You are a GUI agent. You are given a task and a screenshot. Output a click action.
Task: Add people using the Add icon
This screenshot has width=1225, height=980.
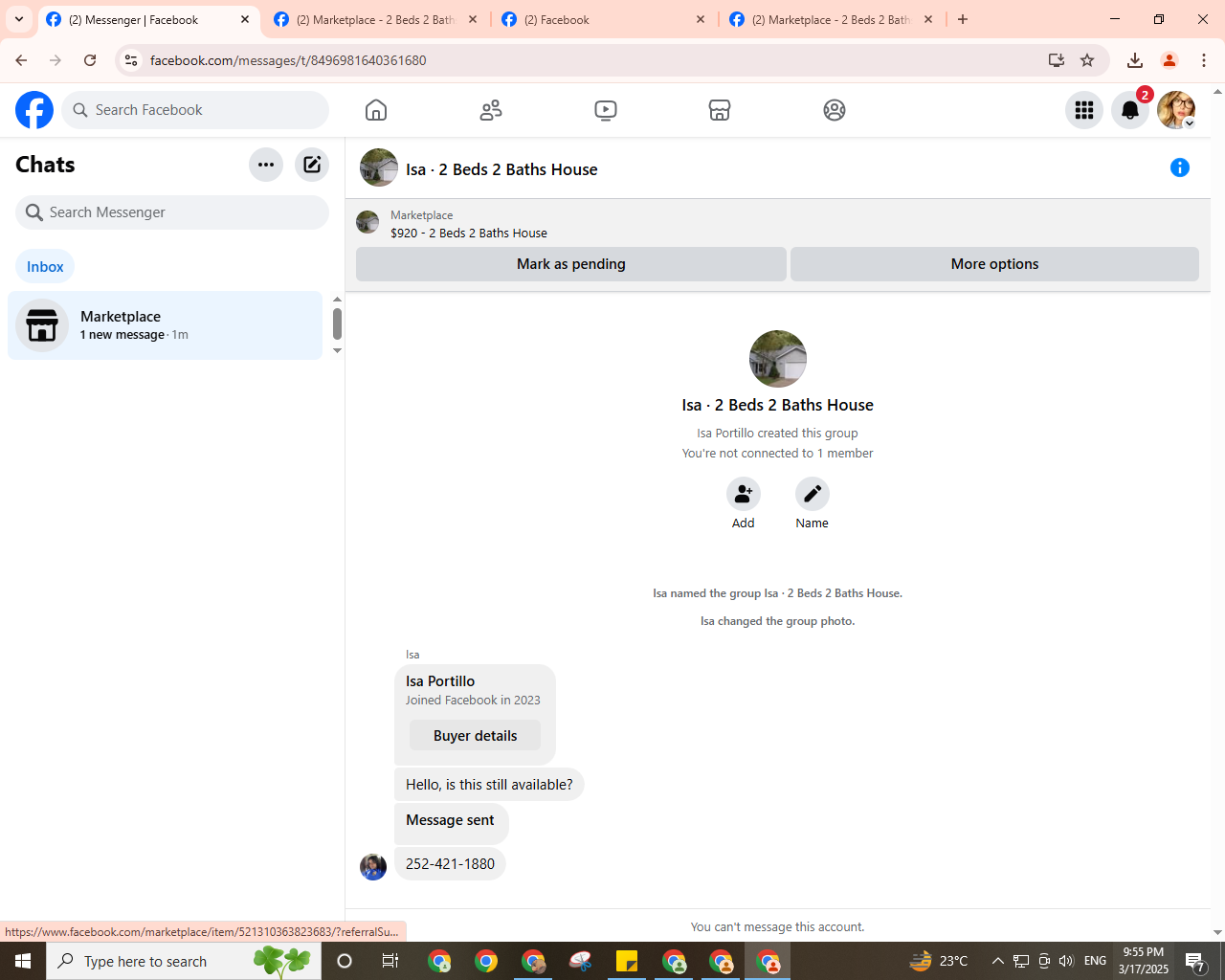(744, 494)
